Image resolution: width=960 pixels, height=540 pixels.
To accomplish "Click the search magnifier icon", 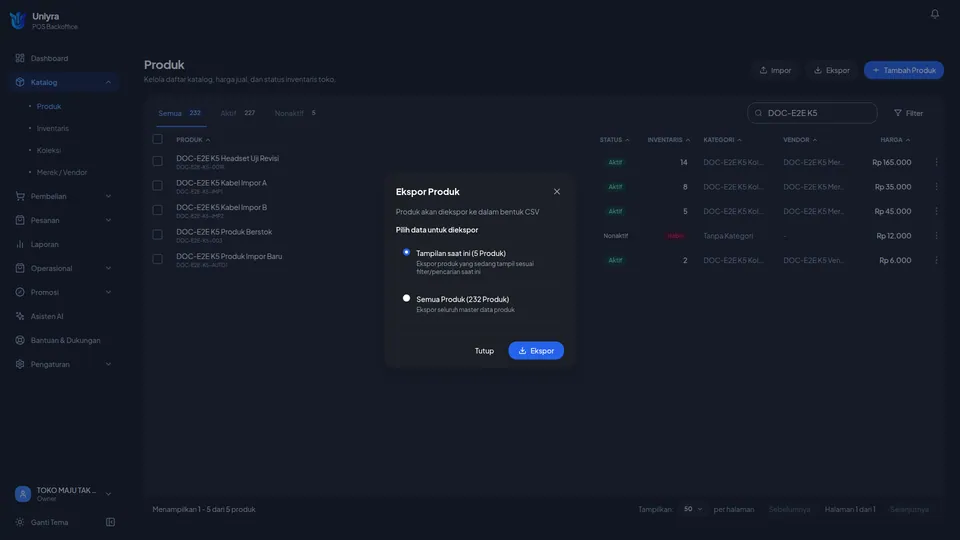I will (759, 113).
